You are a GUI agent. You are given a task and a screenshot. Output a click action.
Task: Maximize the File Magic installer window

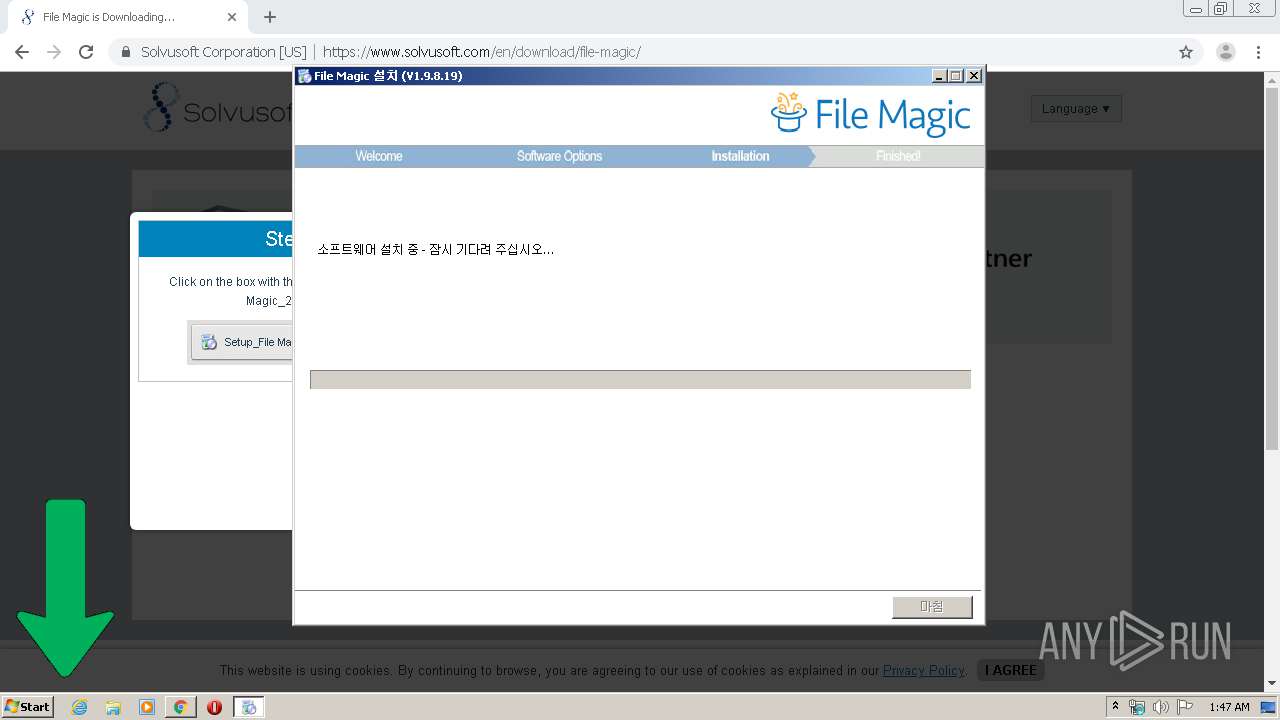click(x=956, y=76)
